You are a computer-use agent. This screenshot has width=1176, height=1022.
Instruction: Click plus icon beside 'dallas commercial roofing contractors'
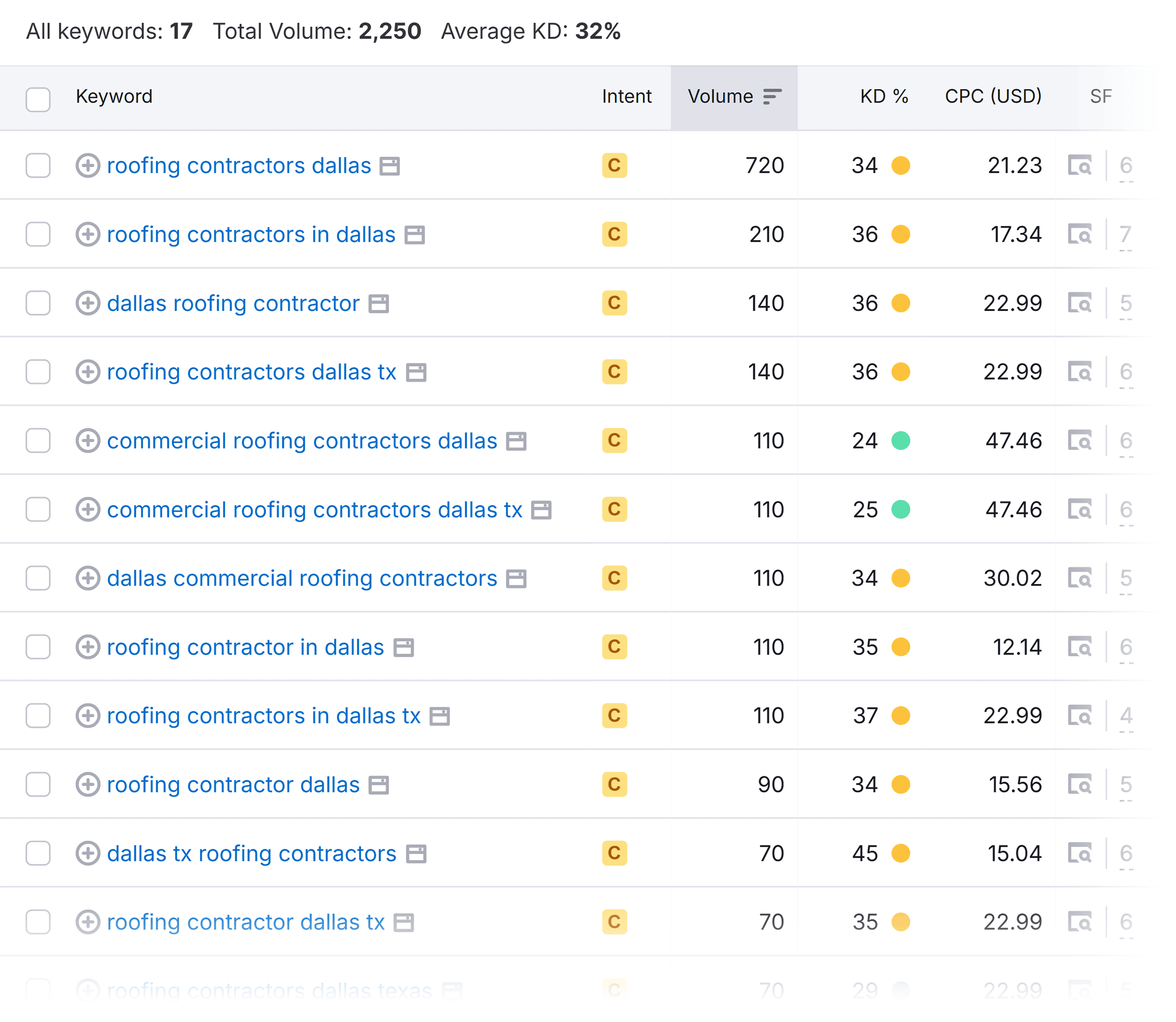pyautogui.click(x=88, y=578)
